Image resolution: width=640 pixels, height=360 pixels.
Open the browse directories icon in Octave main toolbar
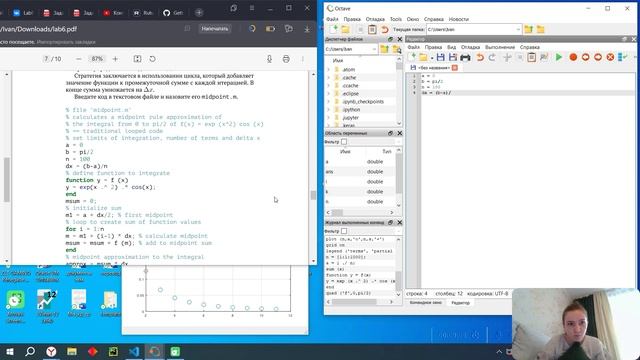pos(541,29)
